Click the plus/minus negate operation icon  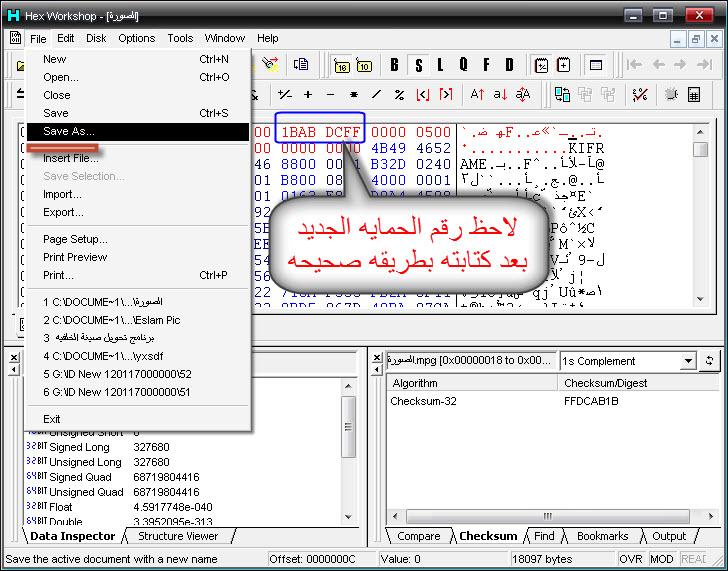[284, 95]
